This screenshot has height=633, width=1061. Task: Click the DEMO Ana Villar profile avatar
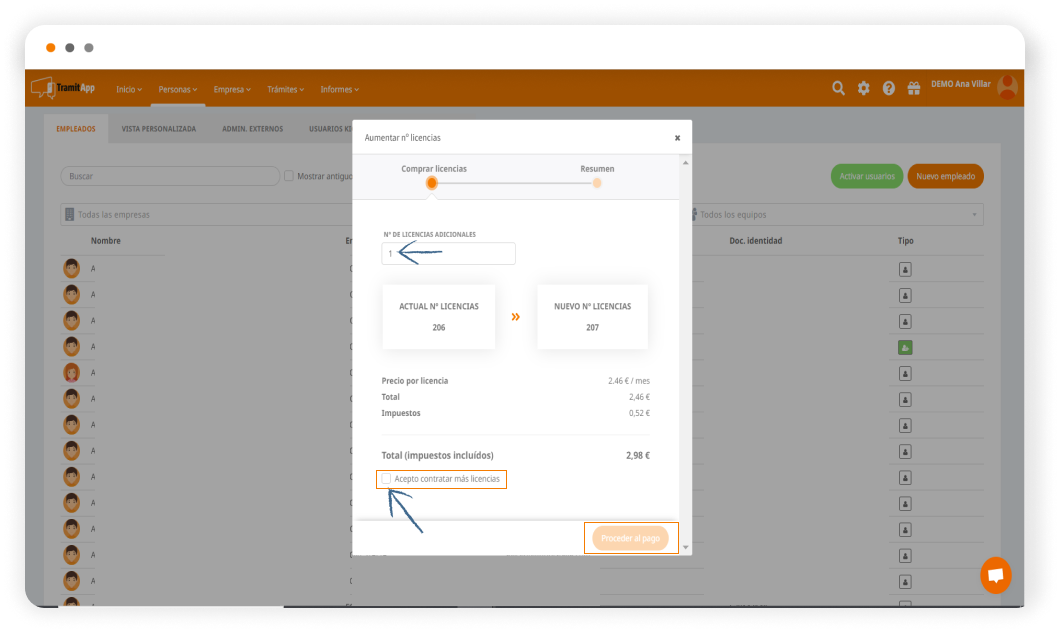click(1007, 87)
